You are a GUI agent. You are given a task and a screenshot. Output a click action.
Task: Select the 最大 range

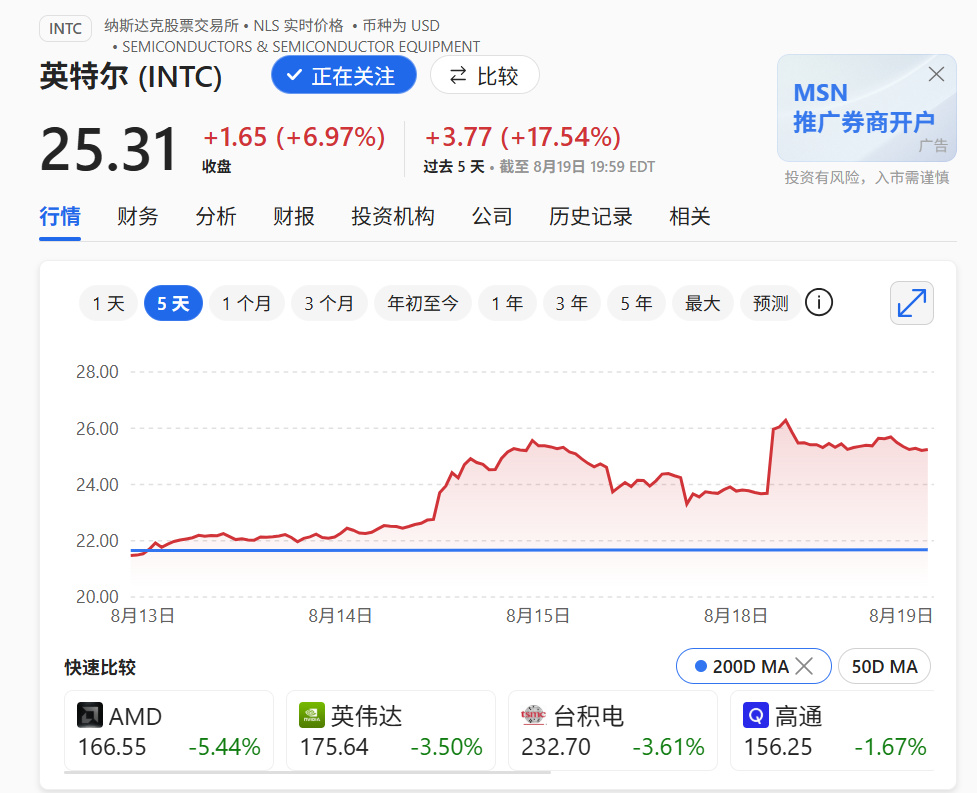(x=702, y=303)
